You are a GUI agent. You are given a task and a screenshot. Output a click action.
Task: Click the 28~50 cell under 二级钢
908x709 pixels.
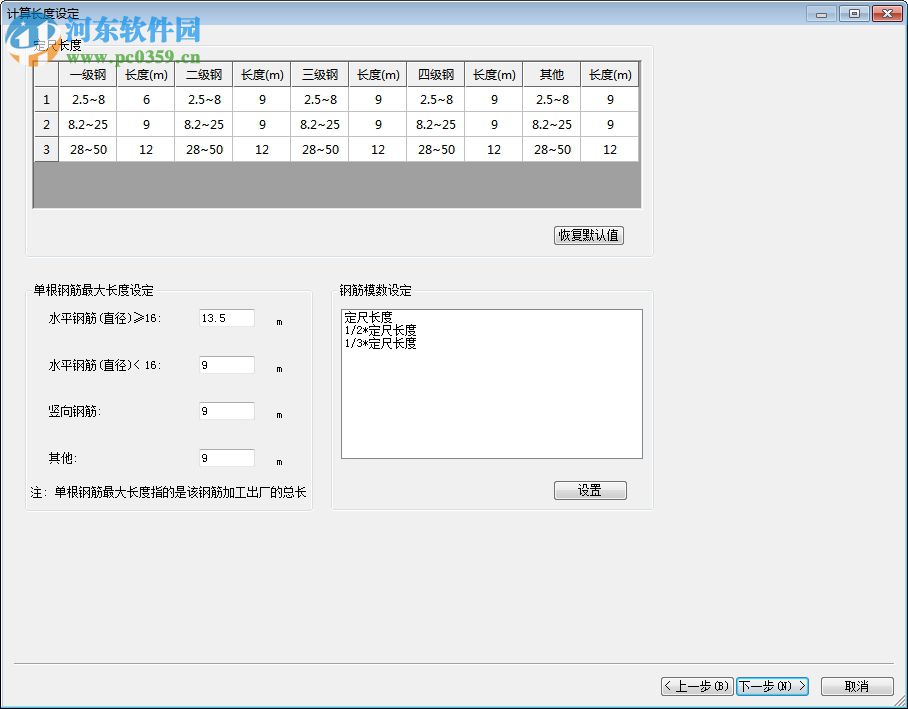[203, 149]
